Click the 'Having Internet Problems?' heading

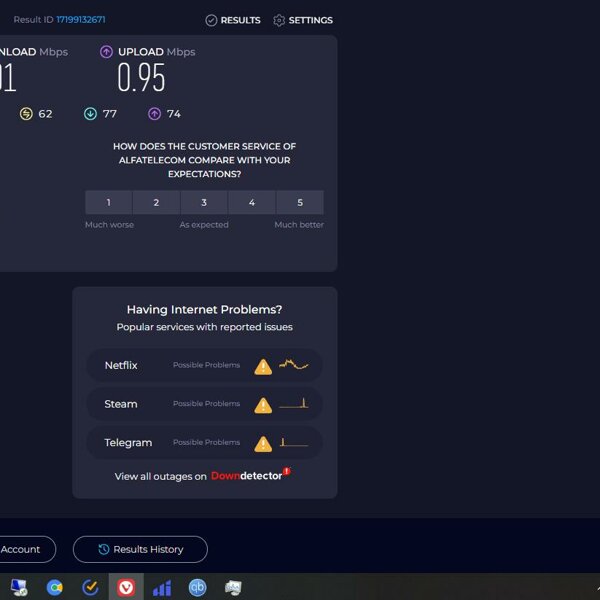pos(204,310)
